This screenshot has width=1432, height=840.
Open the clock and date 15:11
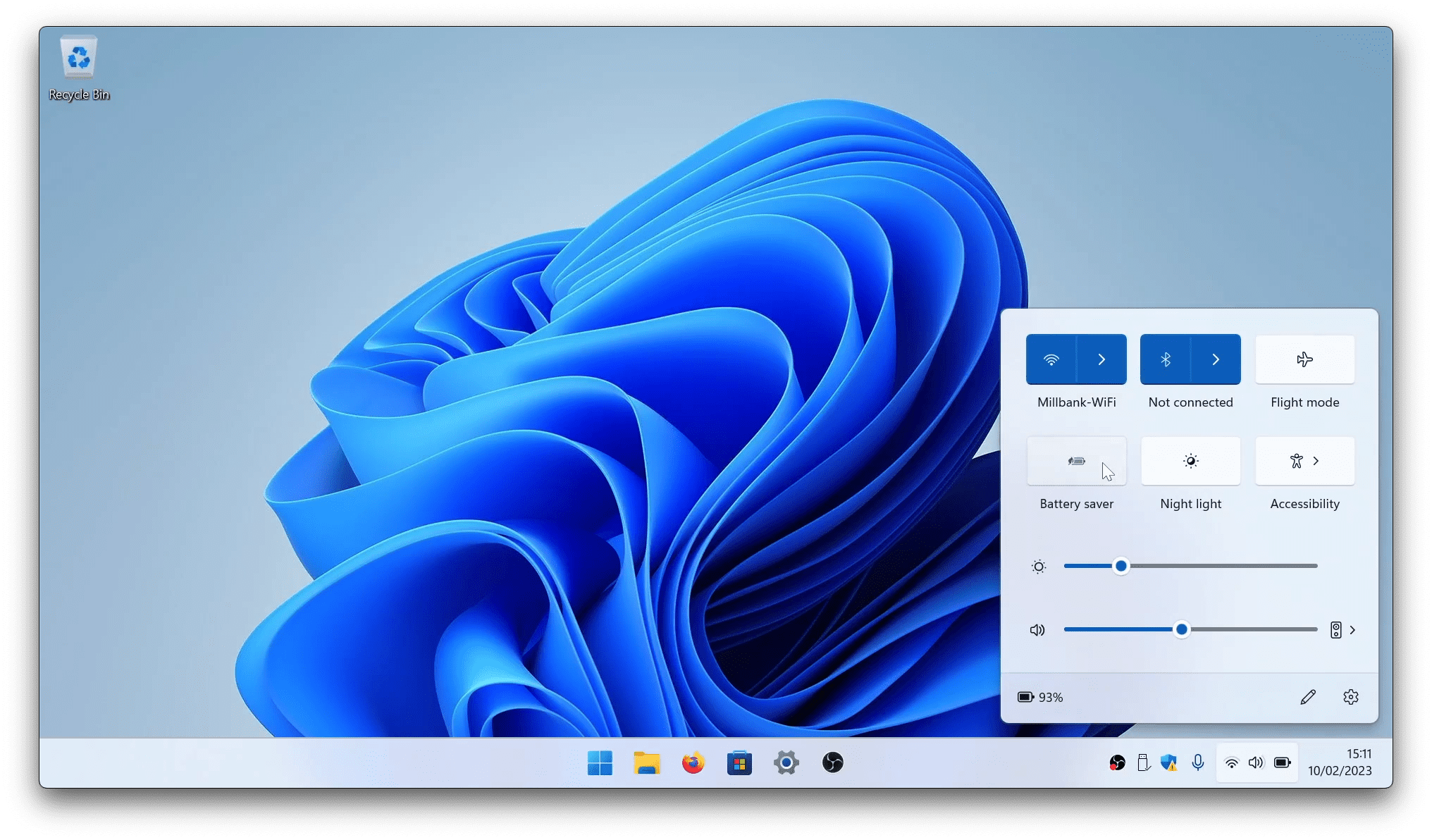[1340, 762]
